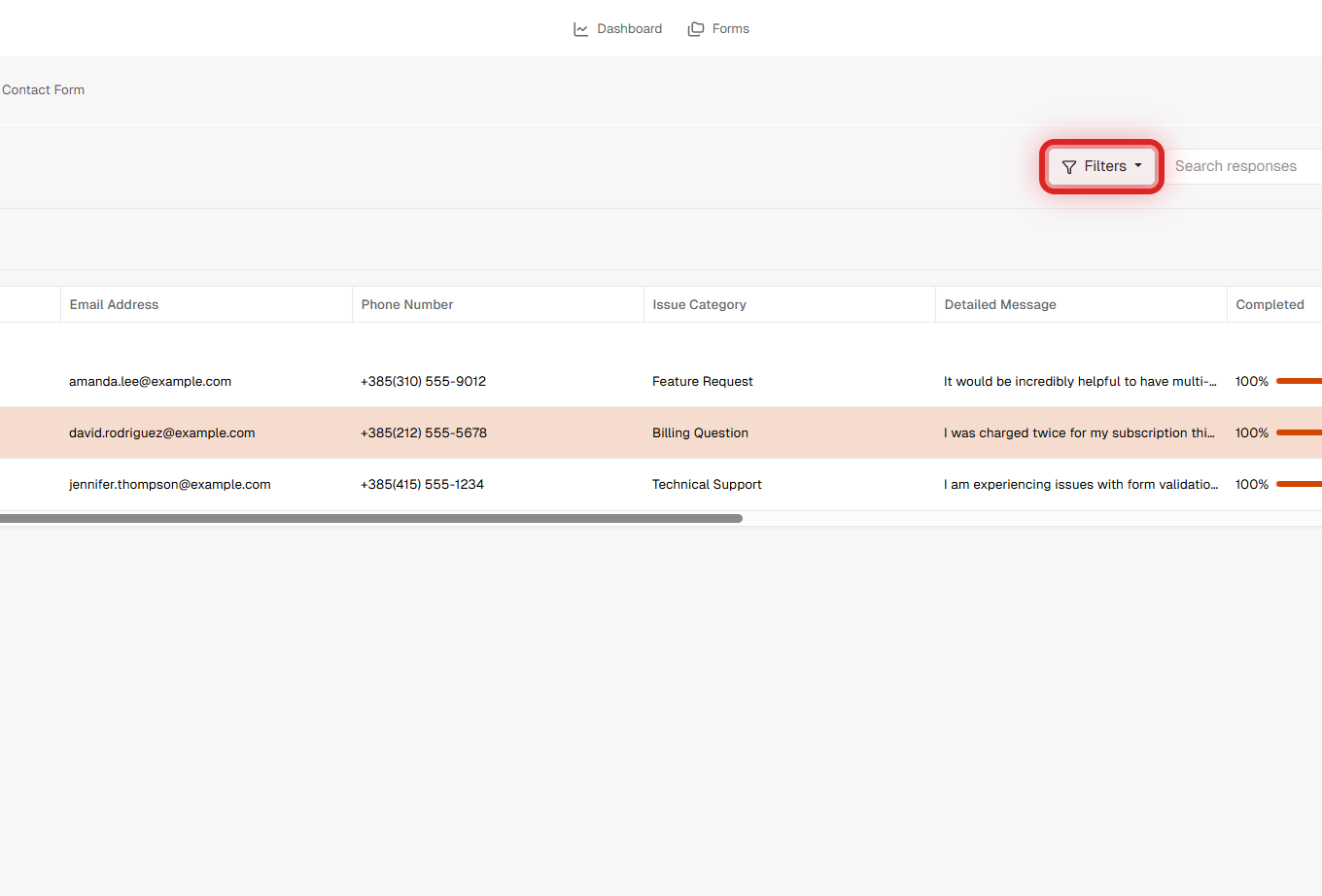Click the funnel icon inside the Filters button
Image resolution: width=1322 pixels, height=896 pixels.
click(x=1068, y=165)
